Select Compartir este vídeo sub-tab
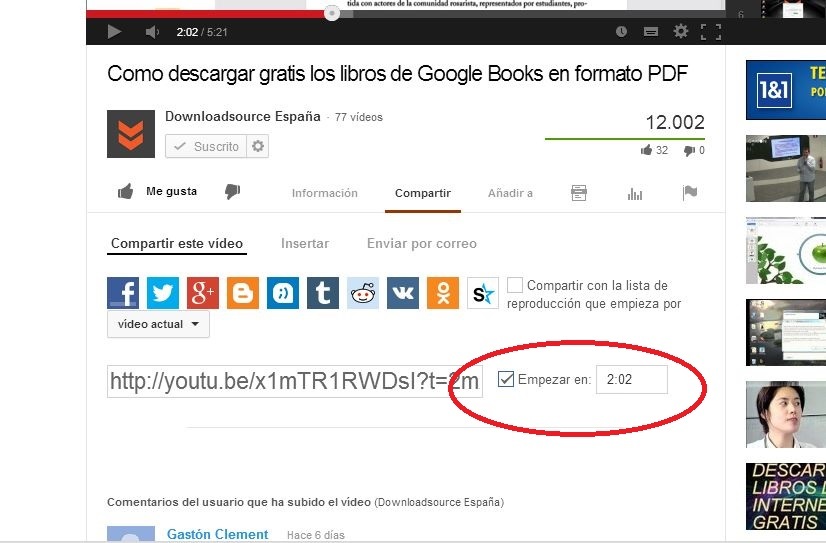 coord(177,243)
